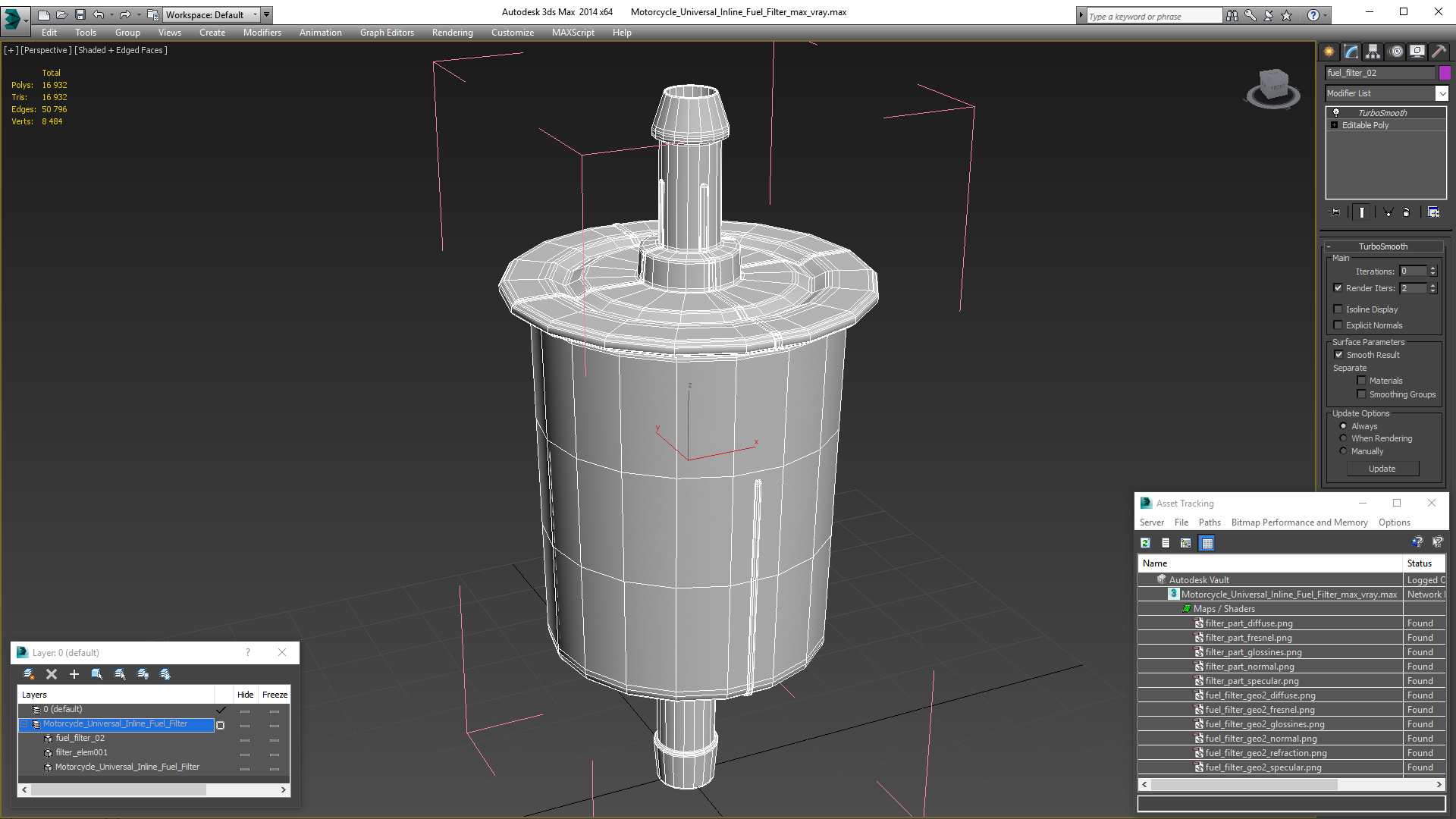Click Remove Modifier trash icon

click(1407, 212)
